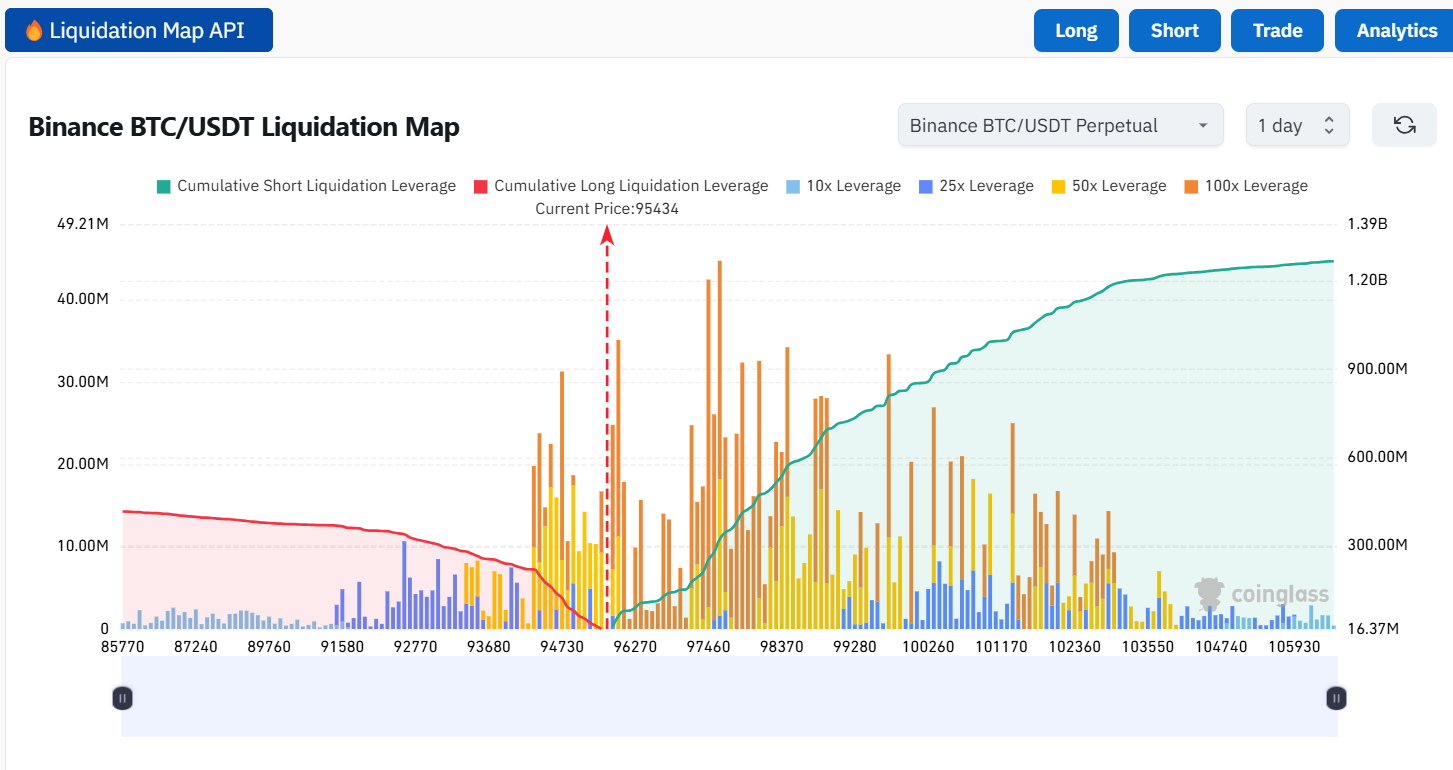Open the Long tab

coord(1076,30)
